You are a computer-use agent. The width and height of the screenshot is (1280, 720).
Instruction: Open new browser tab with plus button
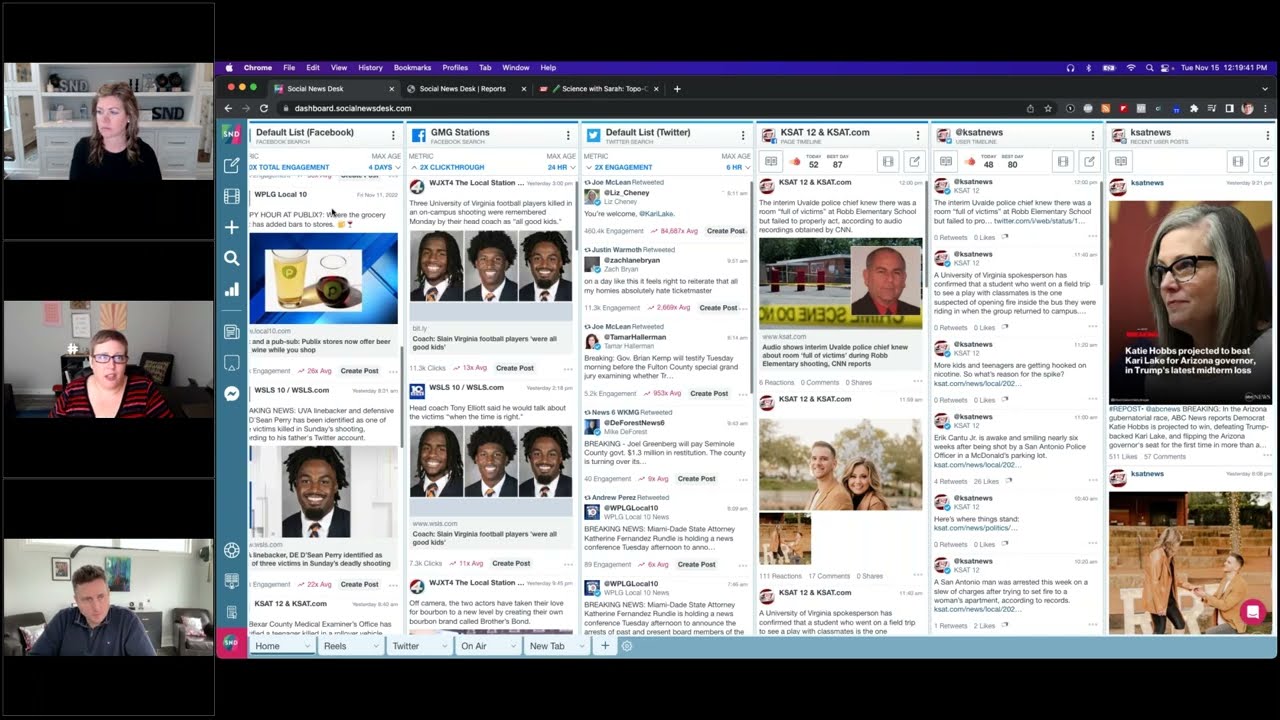677,89
